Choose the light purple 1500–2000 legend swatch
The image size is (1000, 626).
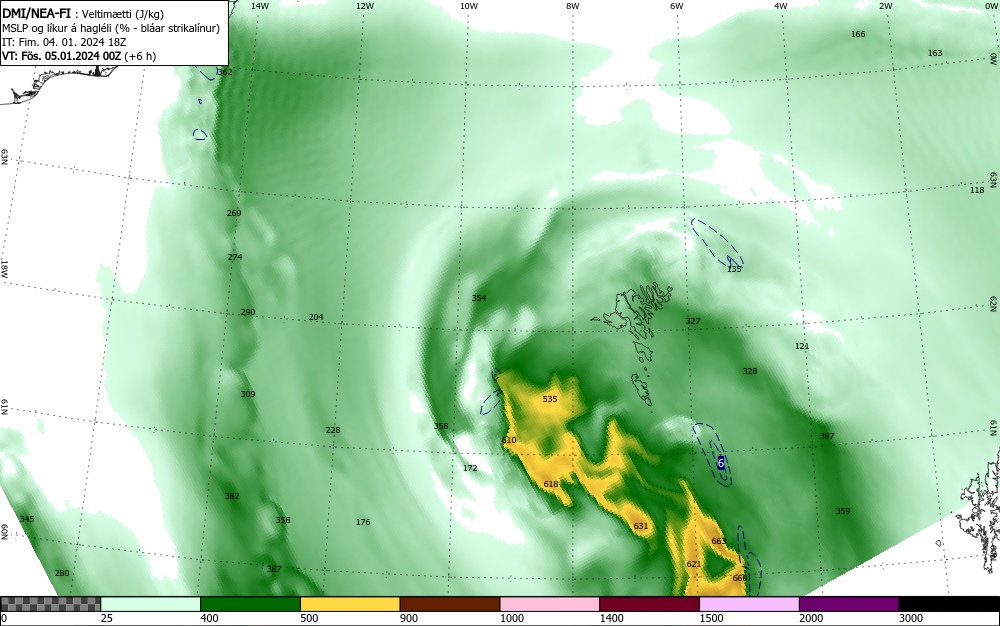[749, 604]
